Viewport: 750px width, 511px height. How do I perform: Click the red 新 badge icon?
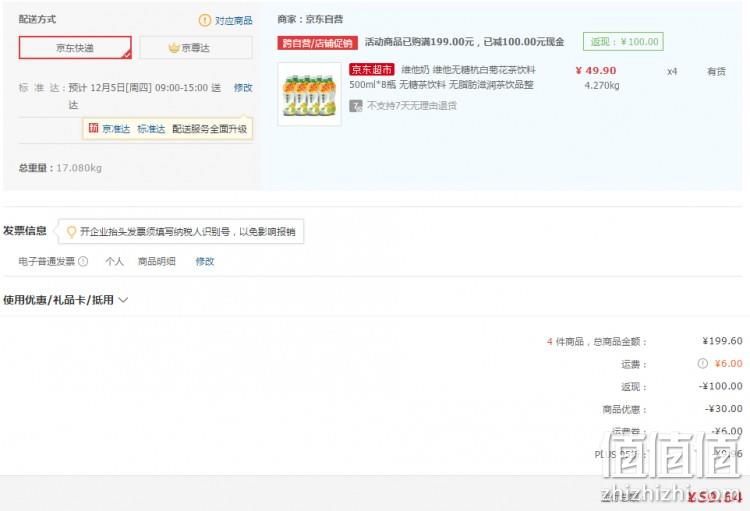[x=93, y=128]
